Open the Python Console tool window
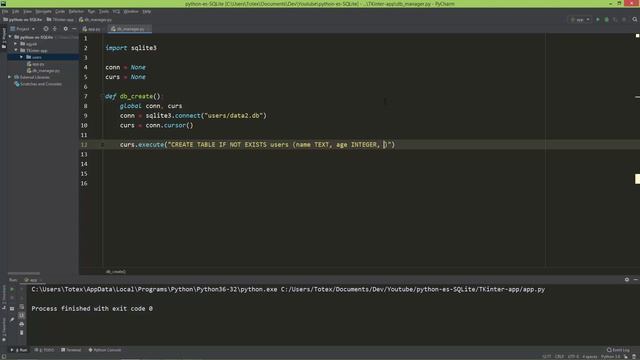Screen dimensions: 640x360 pos(105,350)
